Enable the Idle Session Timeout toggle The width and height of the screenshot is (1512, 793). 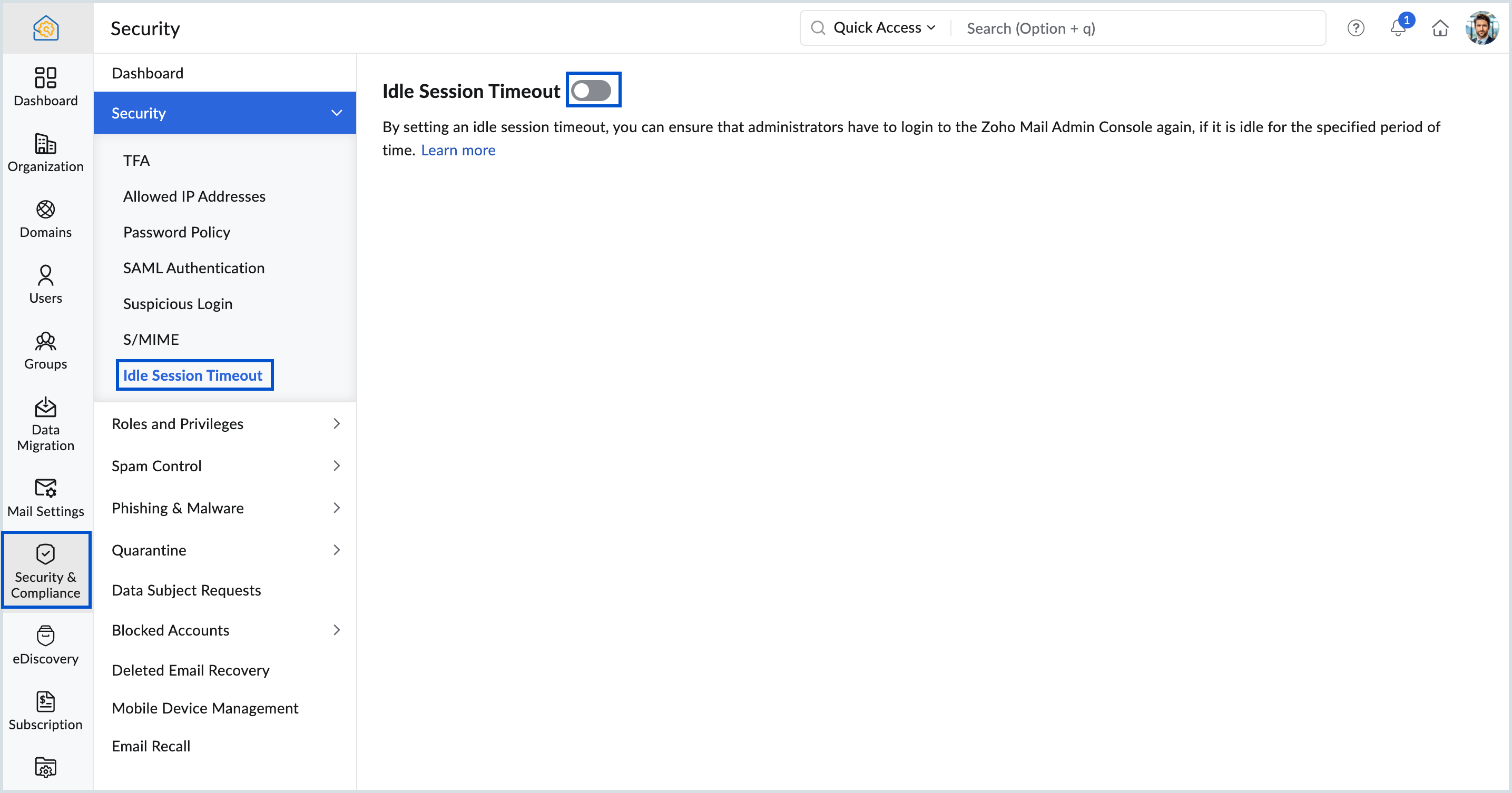[x=592, y=91]
